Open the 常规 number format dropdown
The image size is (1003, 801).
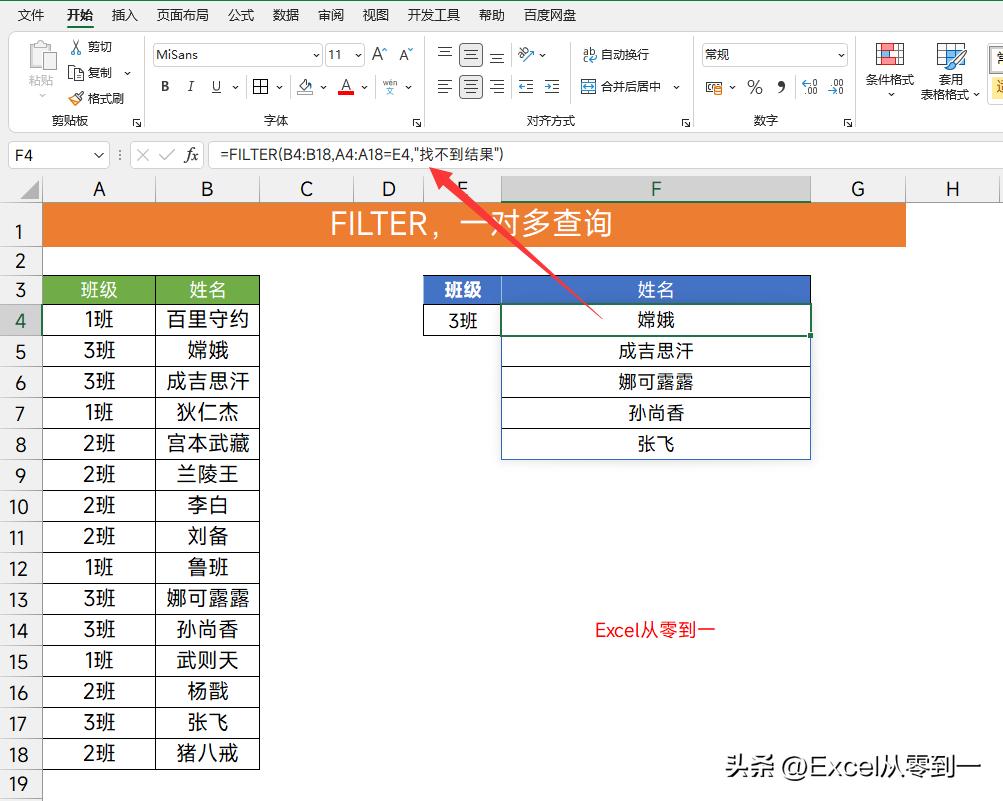(x=842, y=53)
